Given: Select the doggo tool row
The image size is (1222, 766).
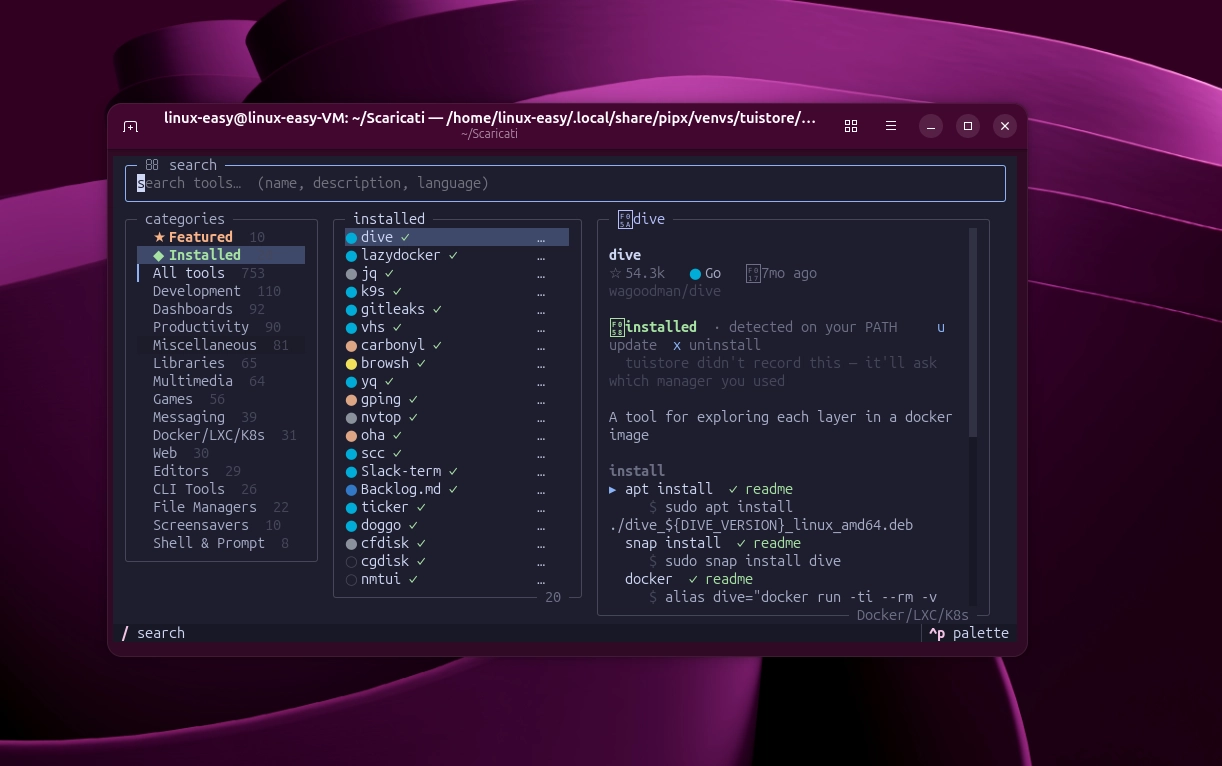Looking at the screenshot, I should click(457, 526).
